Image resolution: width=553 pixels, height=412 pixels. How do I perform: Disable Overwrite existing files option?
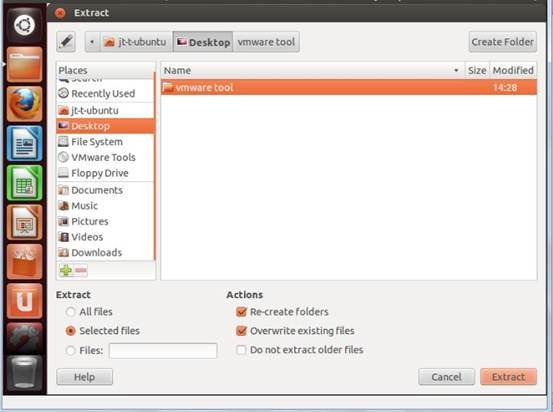pyautogui.click(x=242, y=331)
